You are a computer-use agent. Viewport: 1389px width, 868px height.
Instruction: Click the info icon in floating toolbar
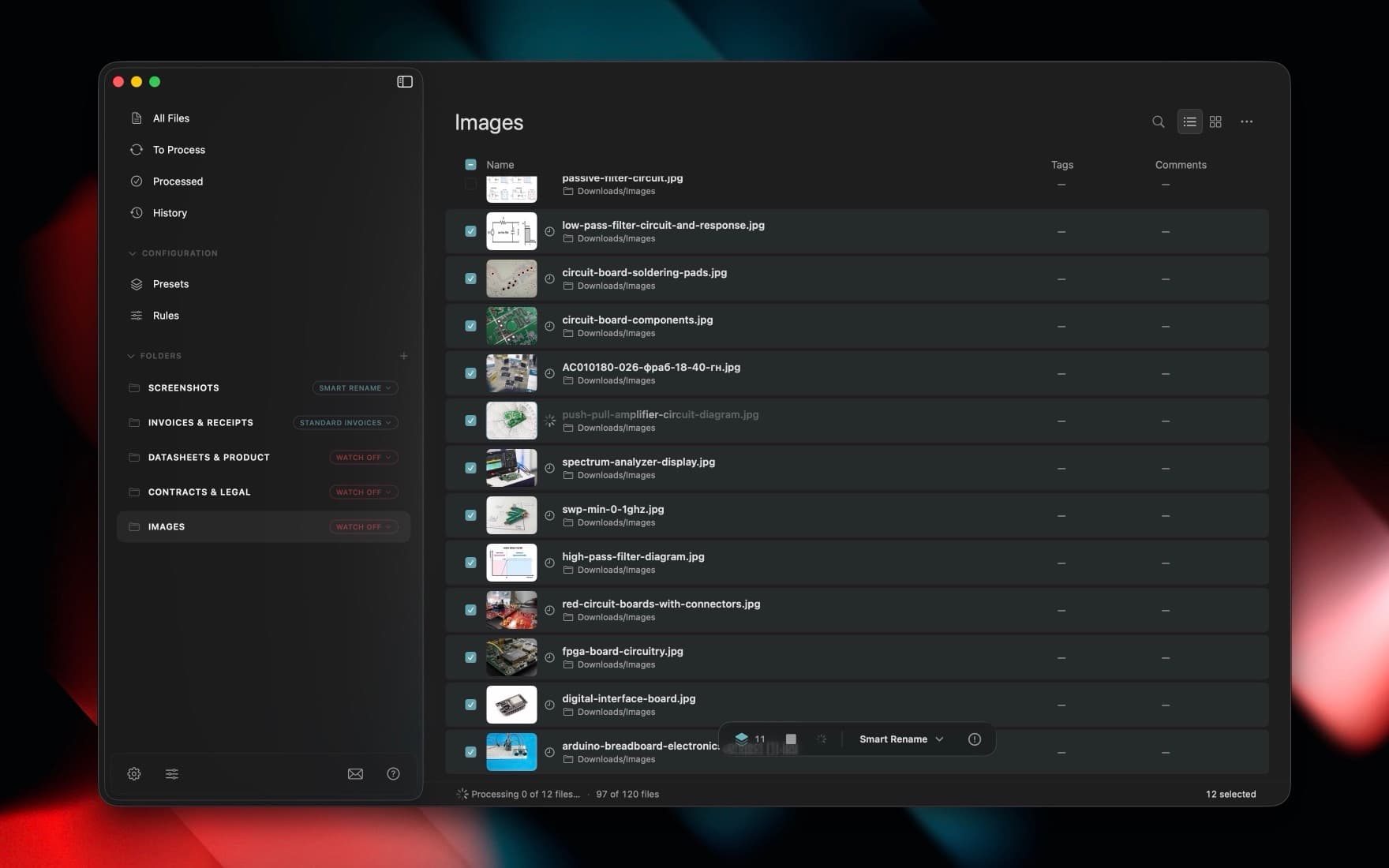tap(975, 739)
